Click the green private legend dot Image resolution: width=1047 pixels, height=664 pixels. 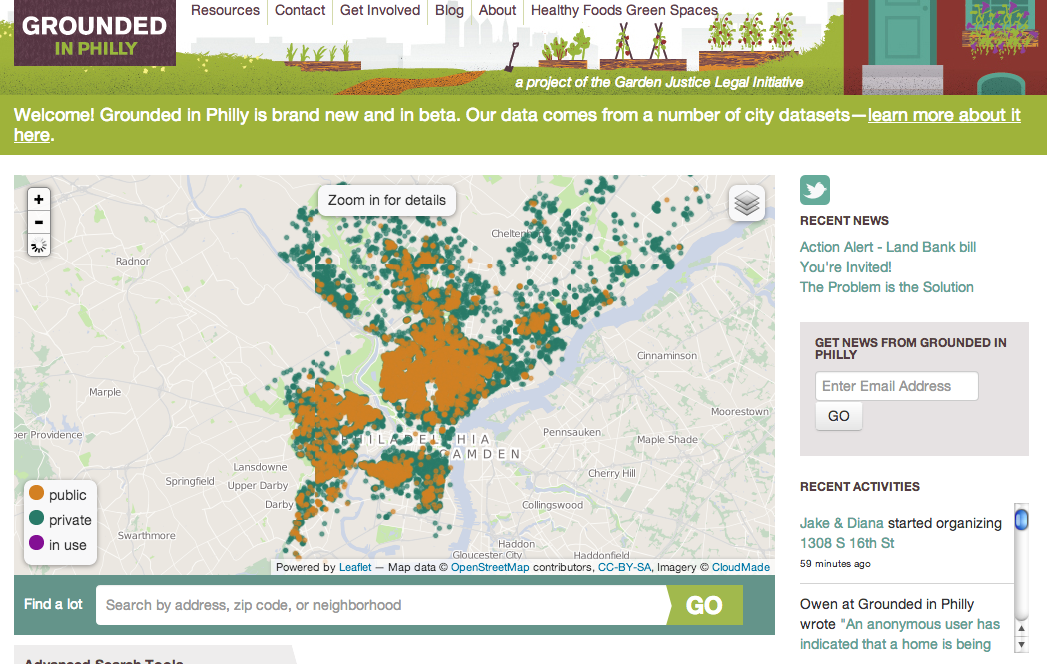click(x=37, y=518)
